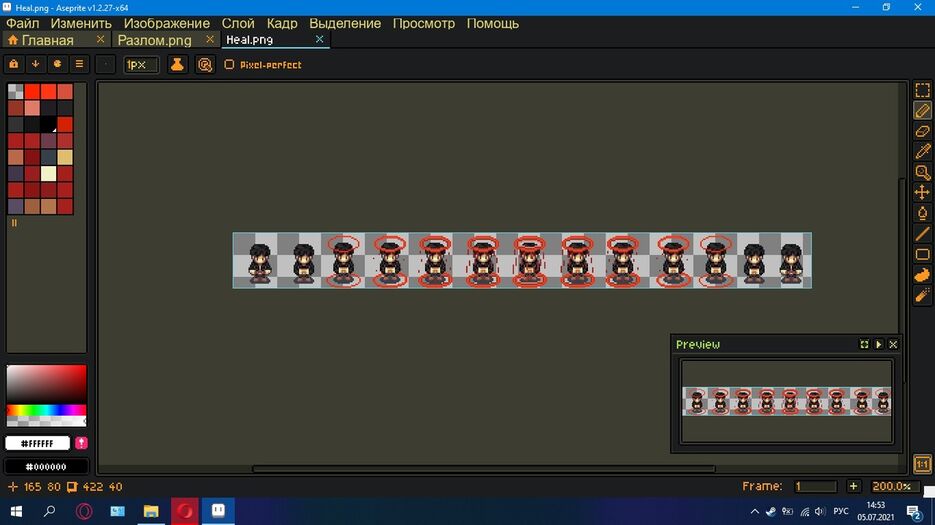Close the Разлом.png tab
This screenshot has height=525, width=935.
click(x=210, y=39)
